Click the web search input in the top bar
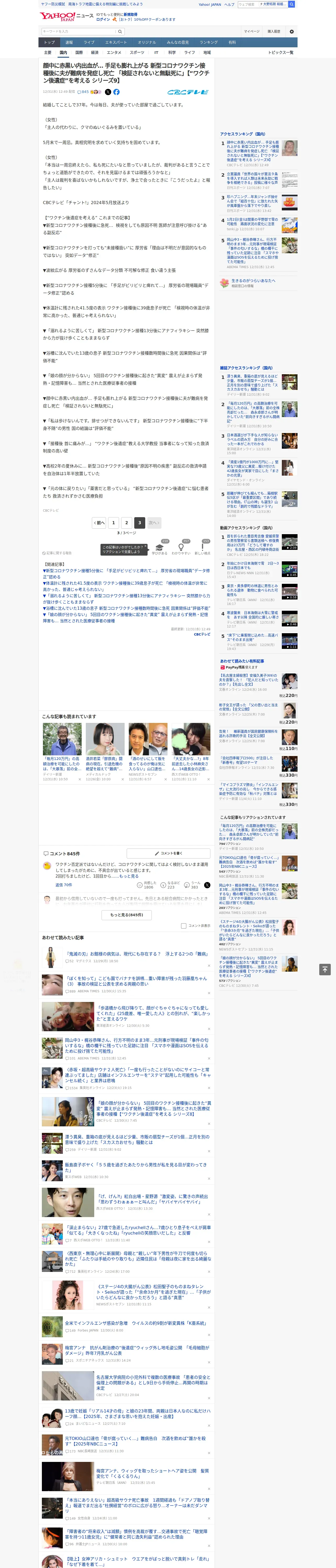 coord(262,4)
